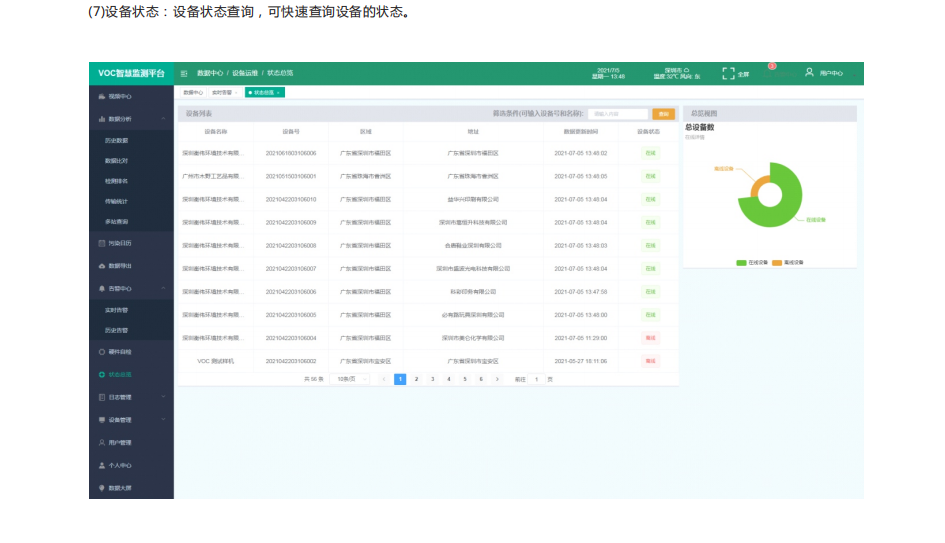Open 历史数据 in the sidebar
The height and width of the screenshot is (543, 945).
(117, 141)
